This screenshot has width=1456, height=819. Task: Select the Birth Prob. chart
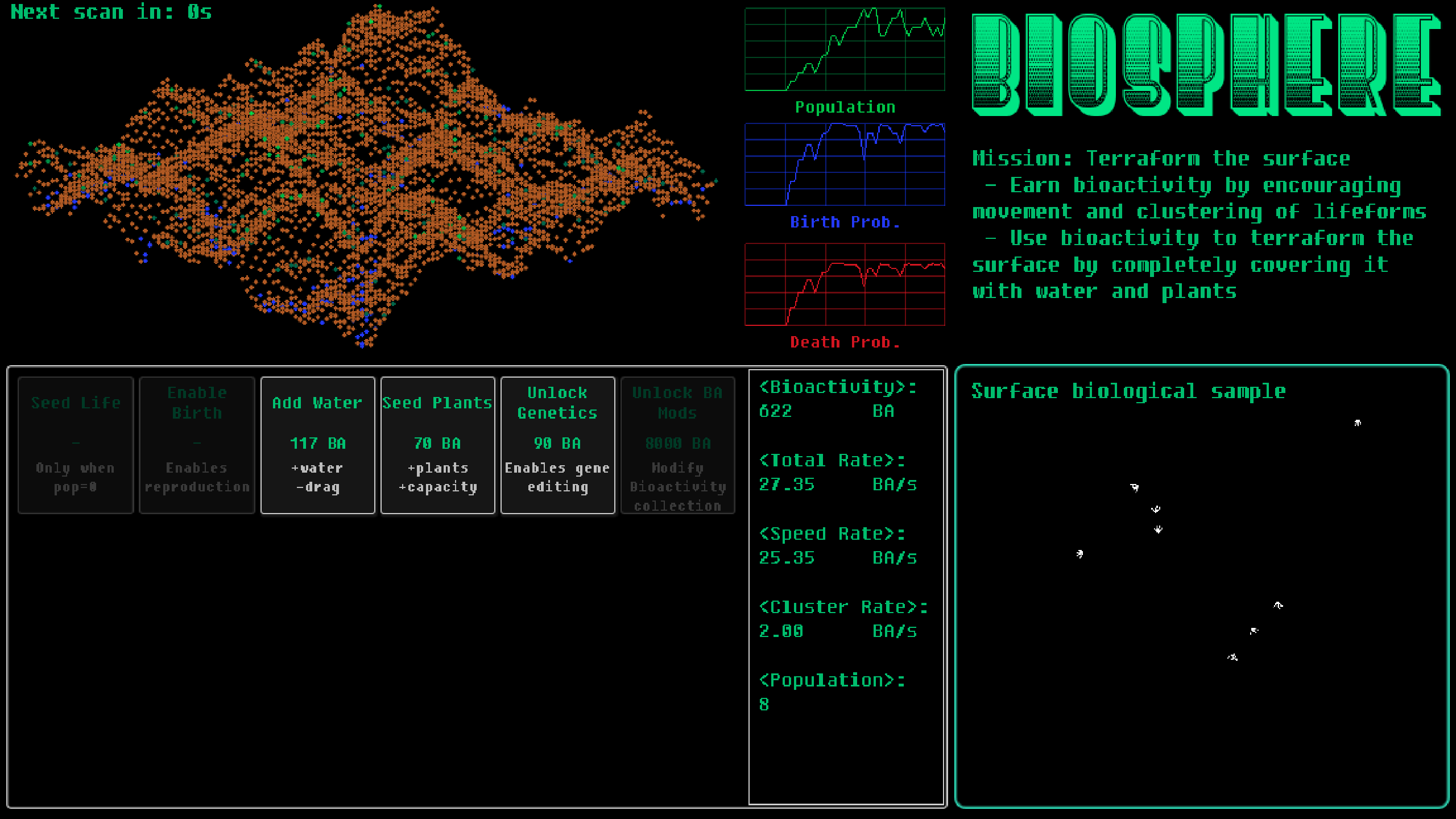(845, 164)
